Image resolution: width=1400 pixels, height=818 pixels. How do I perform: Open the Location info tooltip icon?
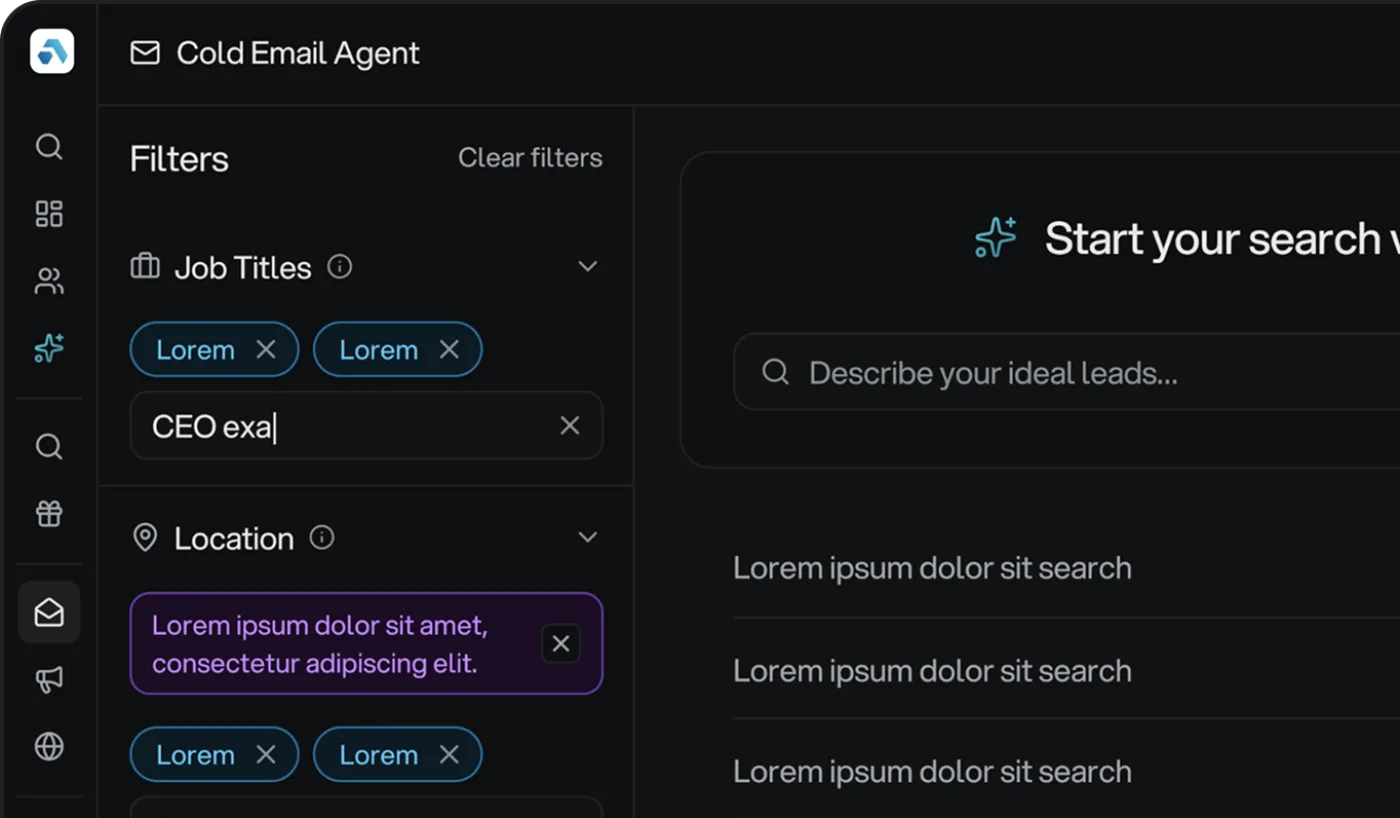tap(321, 537)
